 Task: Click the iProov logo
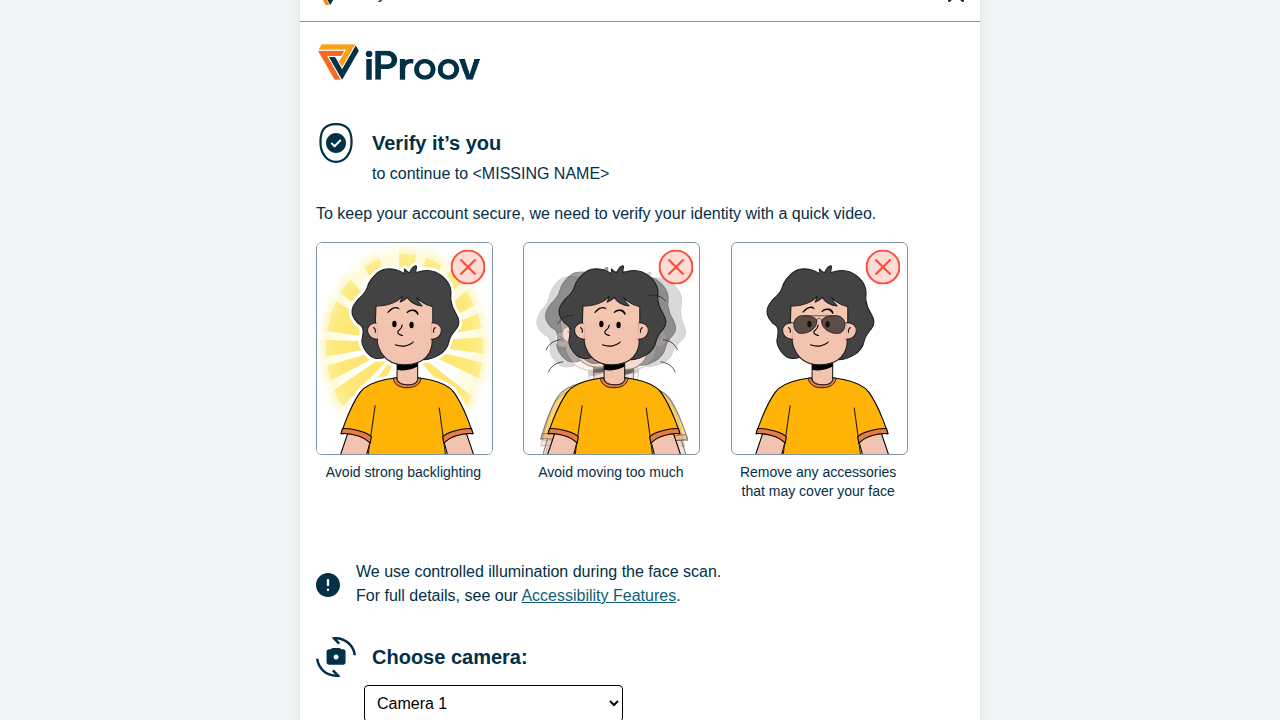pos(399,63)
